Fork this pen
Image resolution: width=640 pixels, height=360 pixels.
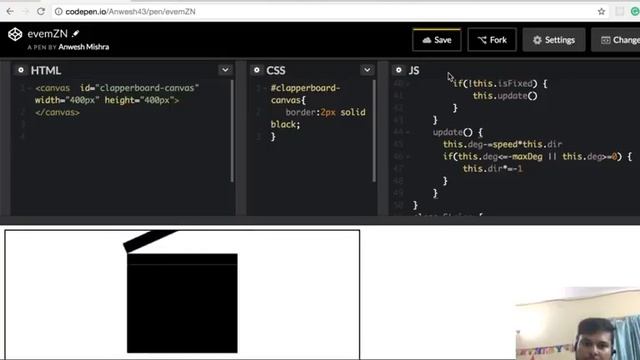pos(492,40)
